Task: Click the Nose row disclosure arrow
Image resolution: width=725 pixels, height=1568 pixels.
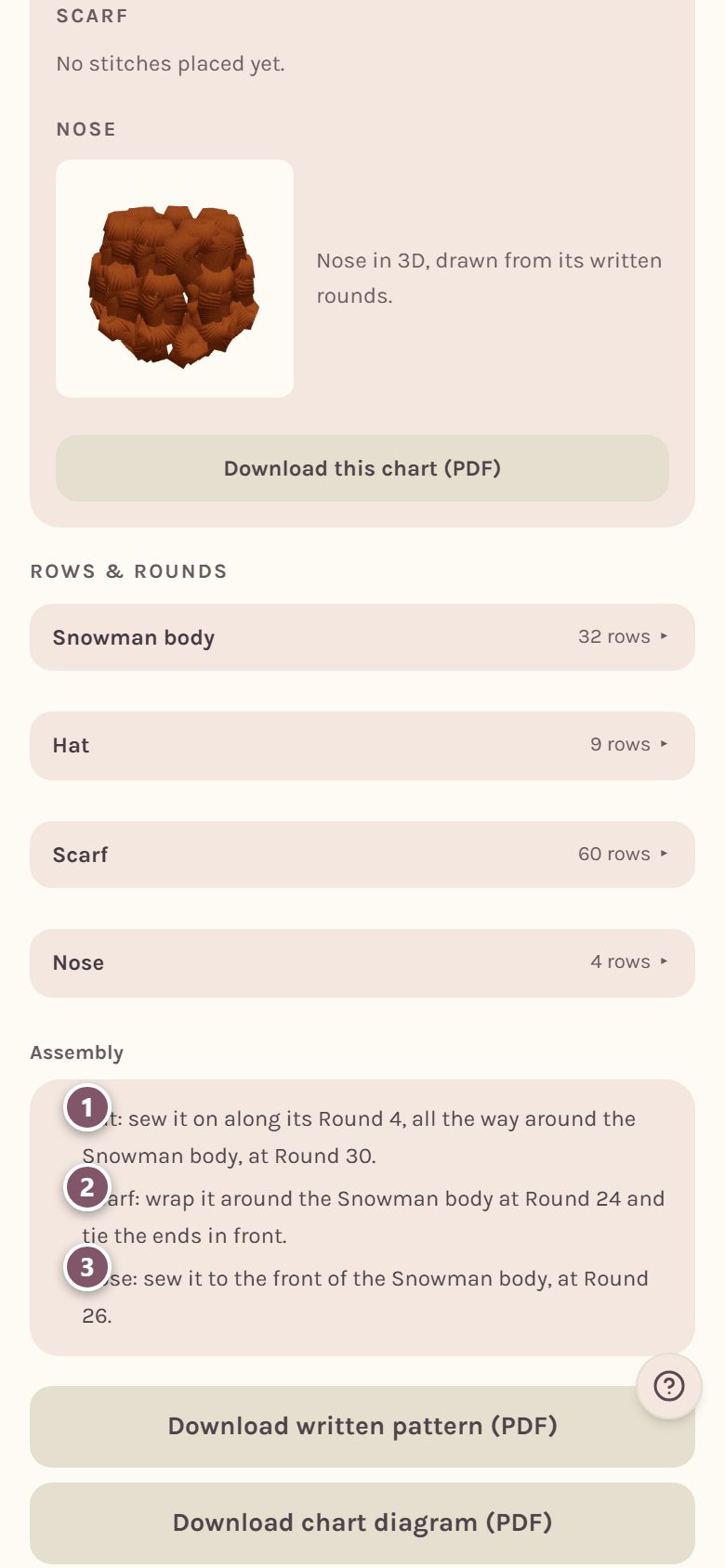Action: [664, 961]
